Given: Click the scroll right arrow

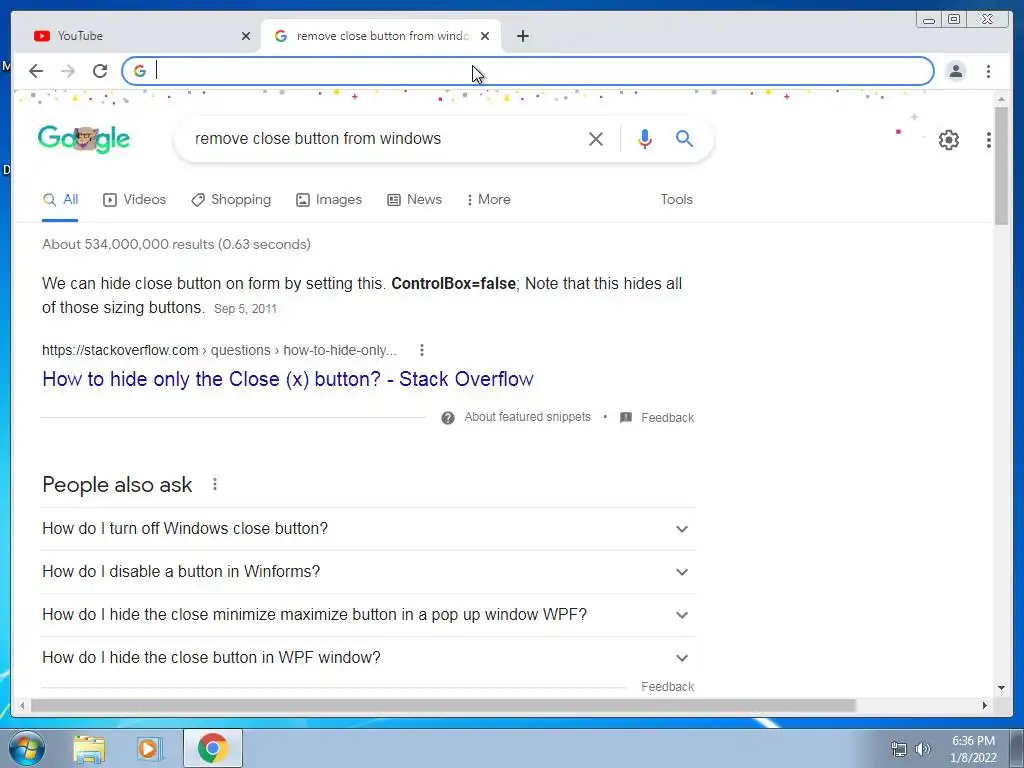Looking at the screenshot, I should (985, 705).
